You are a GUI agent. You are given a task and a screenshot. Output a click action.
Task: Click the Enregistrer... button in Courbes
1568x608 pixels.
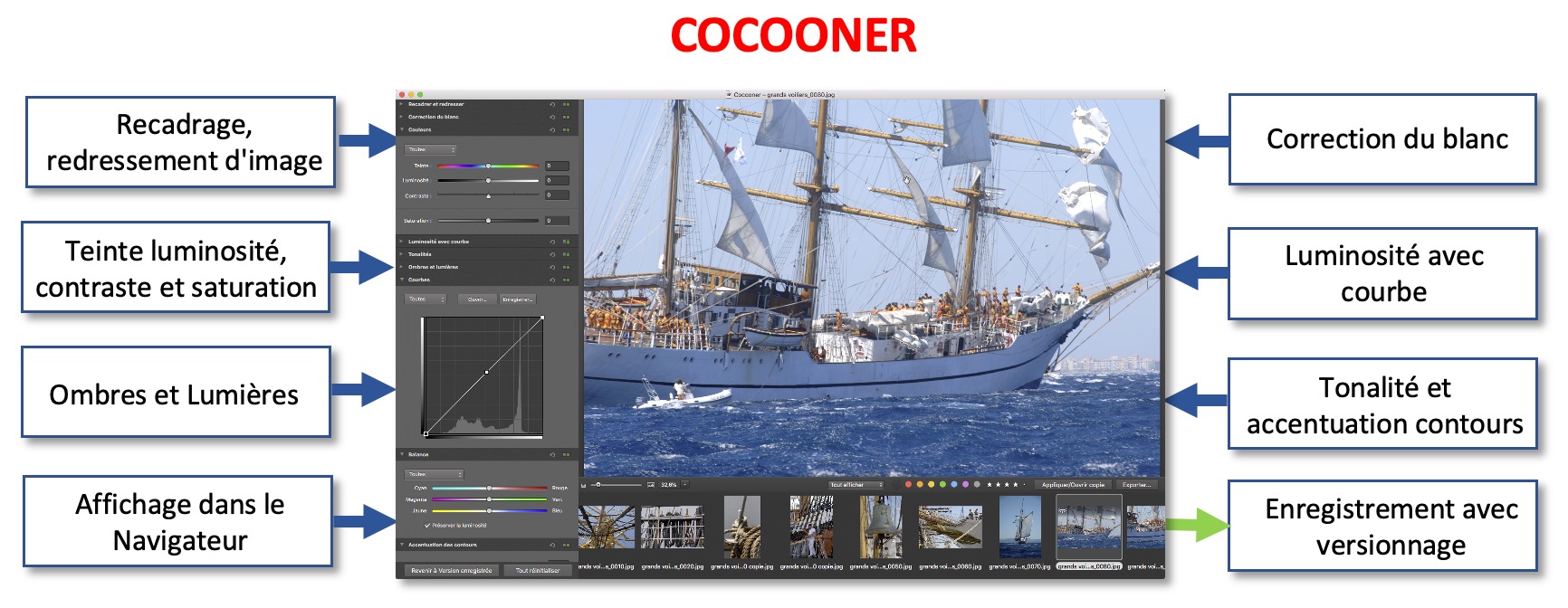[x=518, y=299]
